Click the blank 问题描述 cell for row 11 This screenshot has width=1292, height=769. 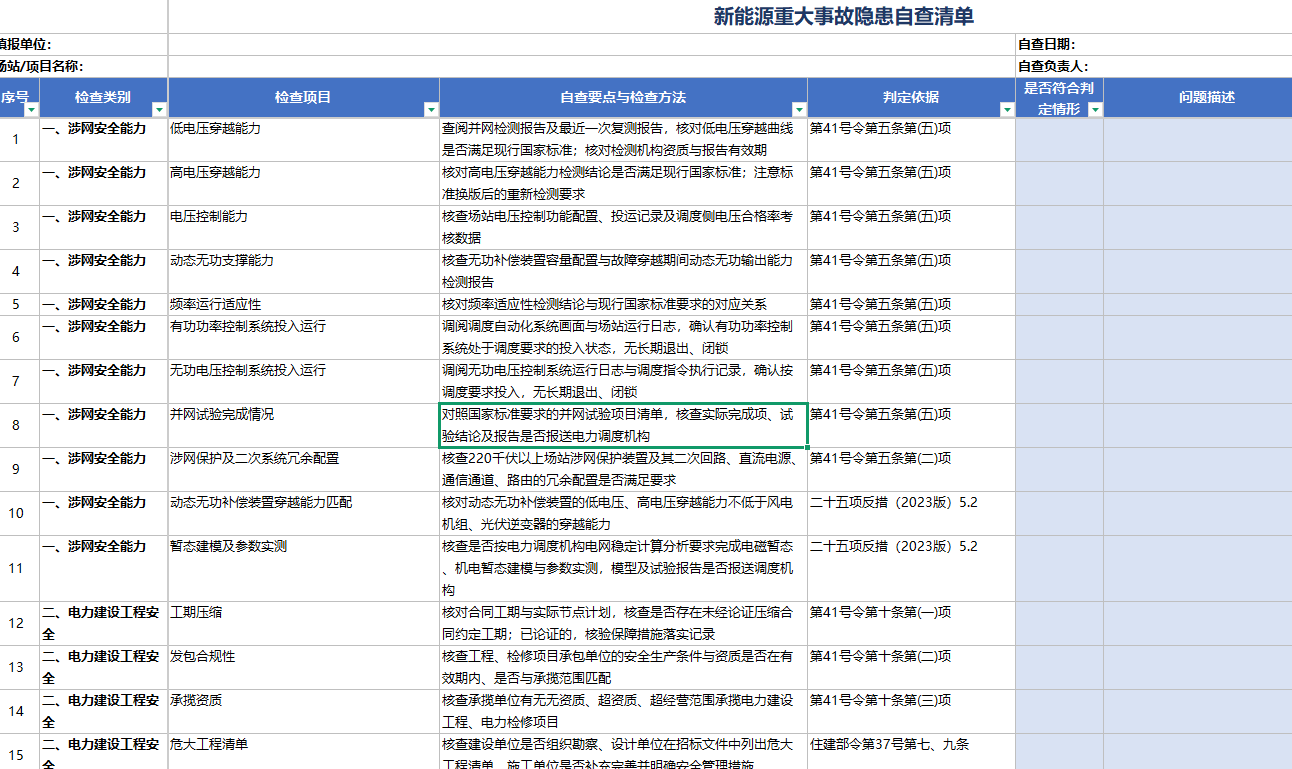pyautogui.click(x=1198, y=568)
